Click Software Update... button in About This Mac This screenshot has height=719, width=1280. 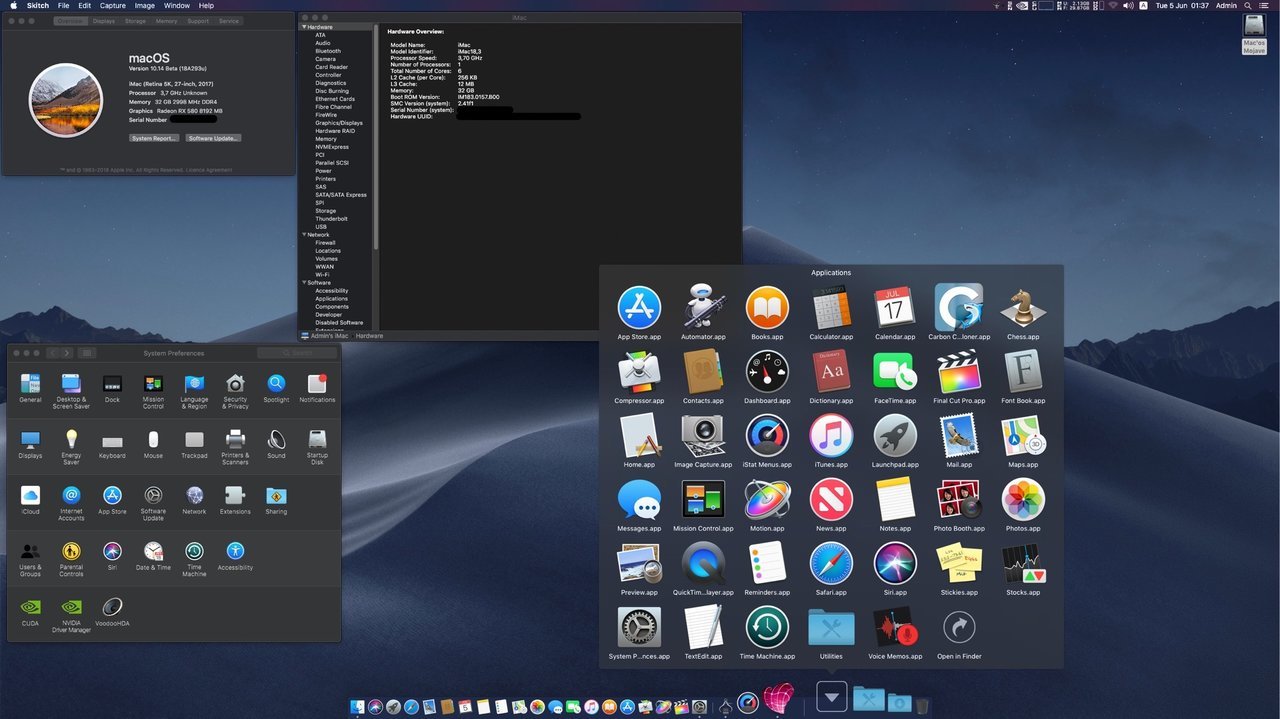[213, 138]
